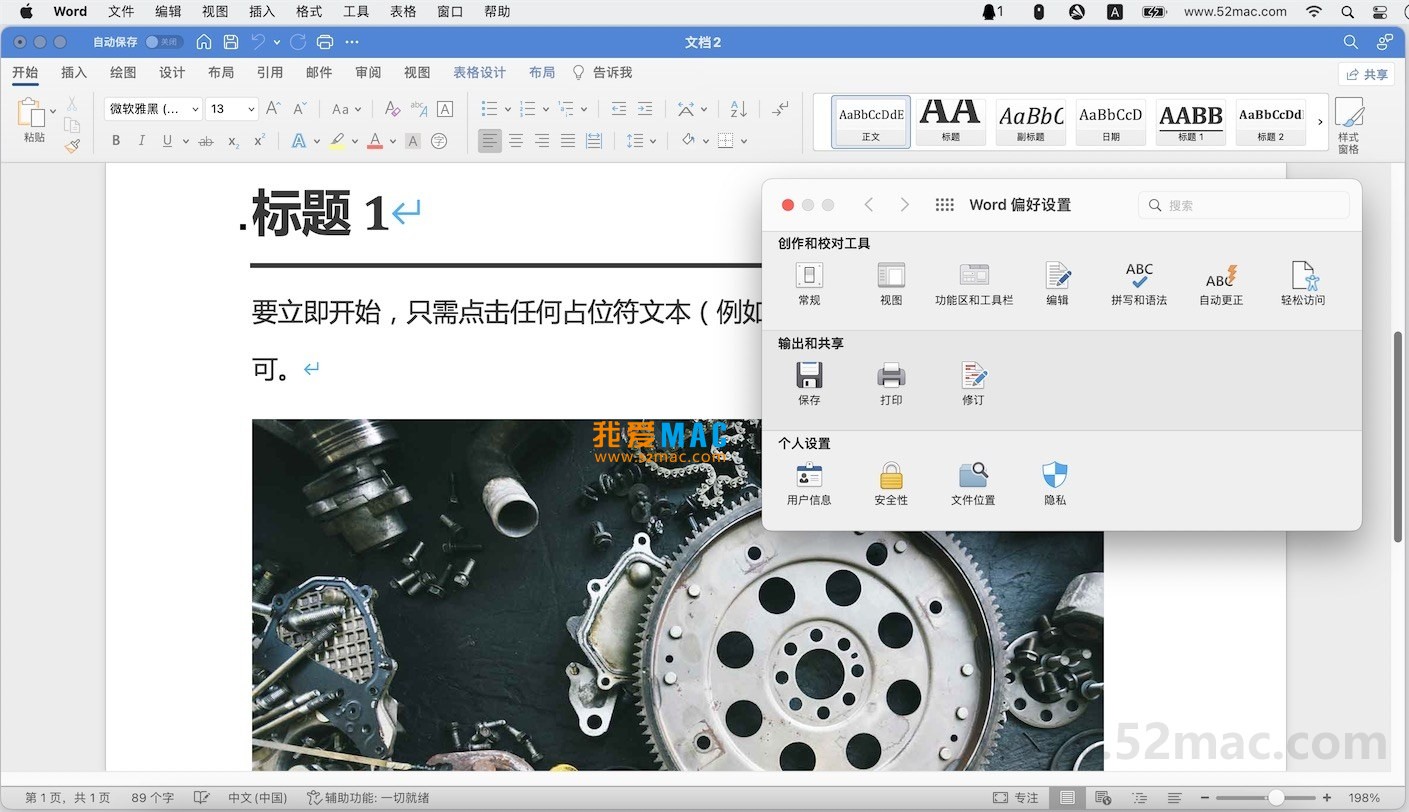
Task: Expand Change Case Aa dropdown
Action: pyautogui.click(x=358, y=109)
